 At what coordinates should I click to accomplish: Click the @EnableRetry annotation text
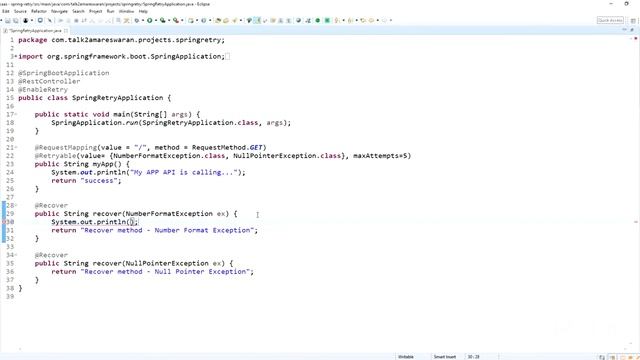click(43, 89)
